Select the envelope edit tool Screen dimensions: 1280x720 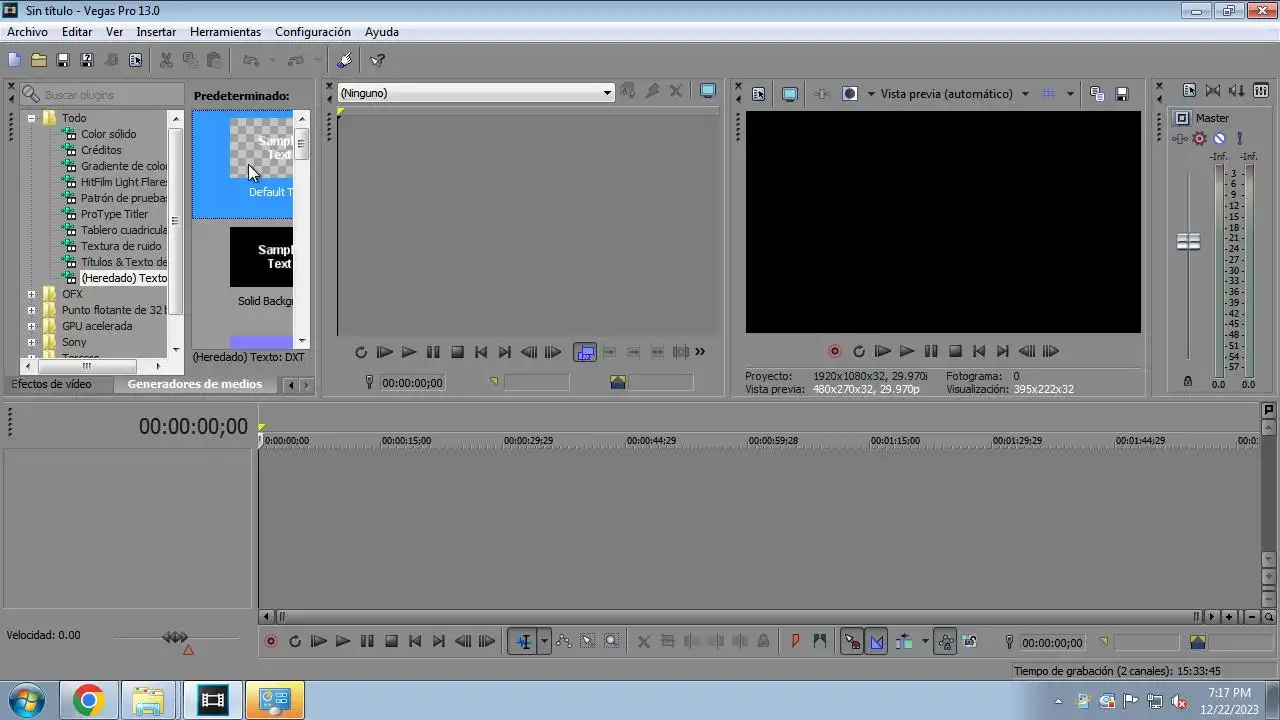coord(564,642)
